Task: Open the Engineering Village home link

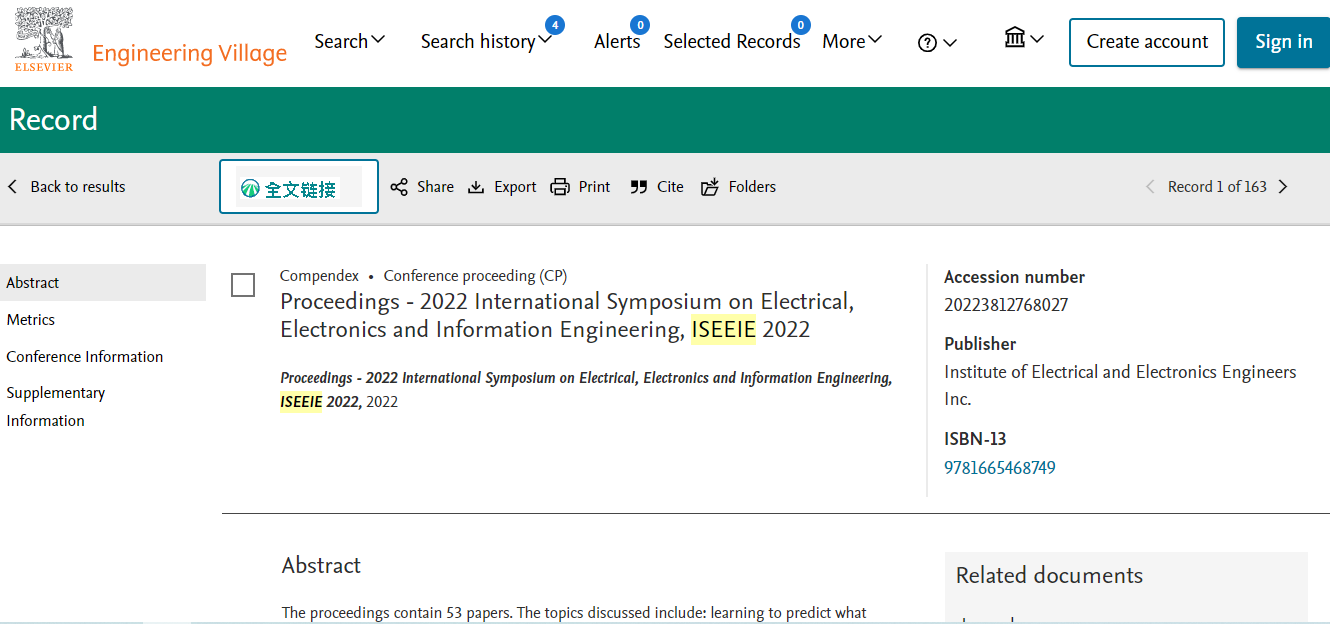Action: pos(189,53)
